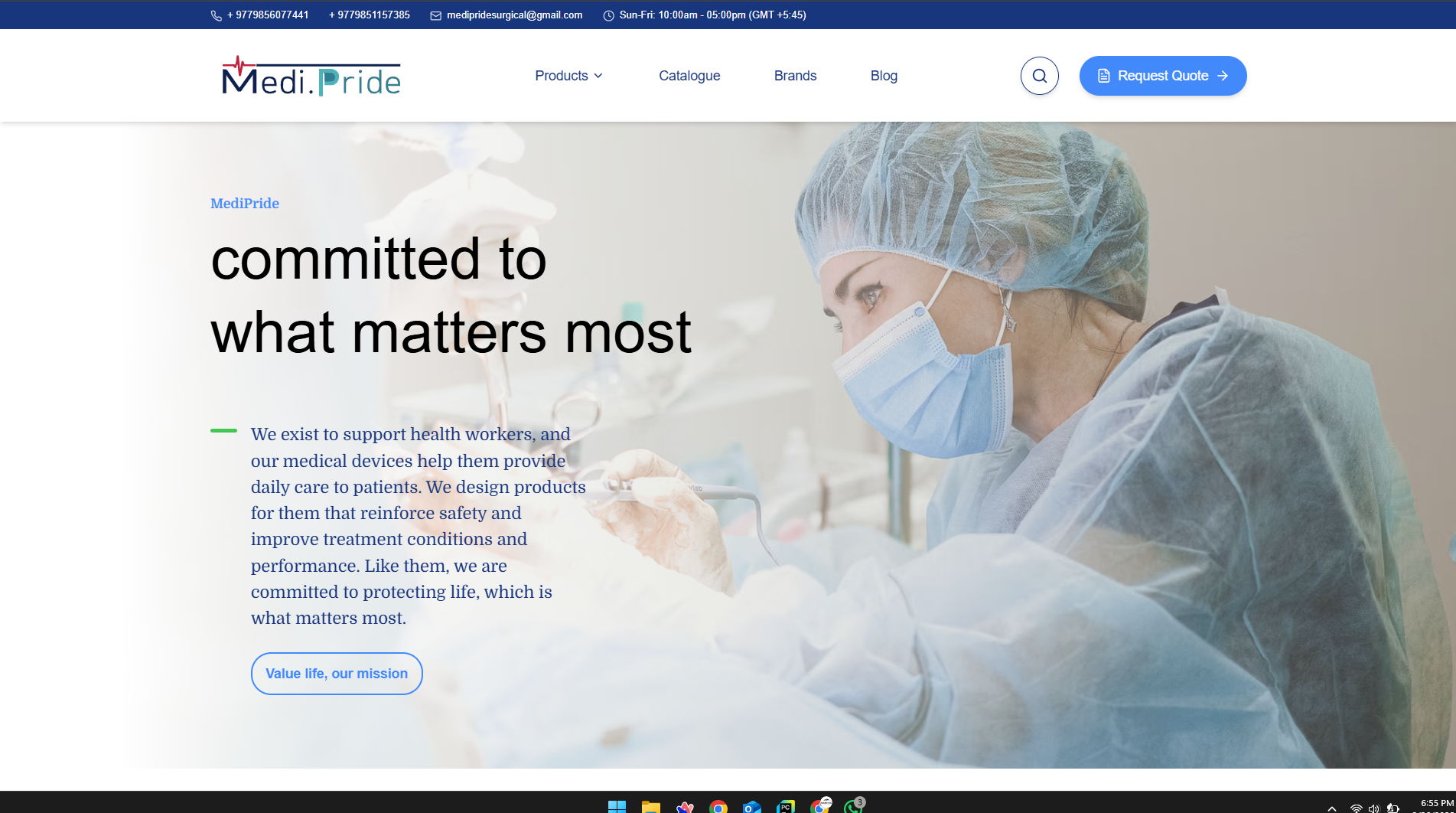Expand the Products dropdown menu

[x=568, y=75]
